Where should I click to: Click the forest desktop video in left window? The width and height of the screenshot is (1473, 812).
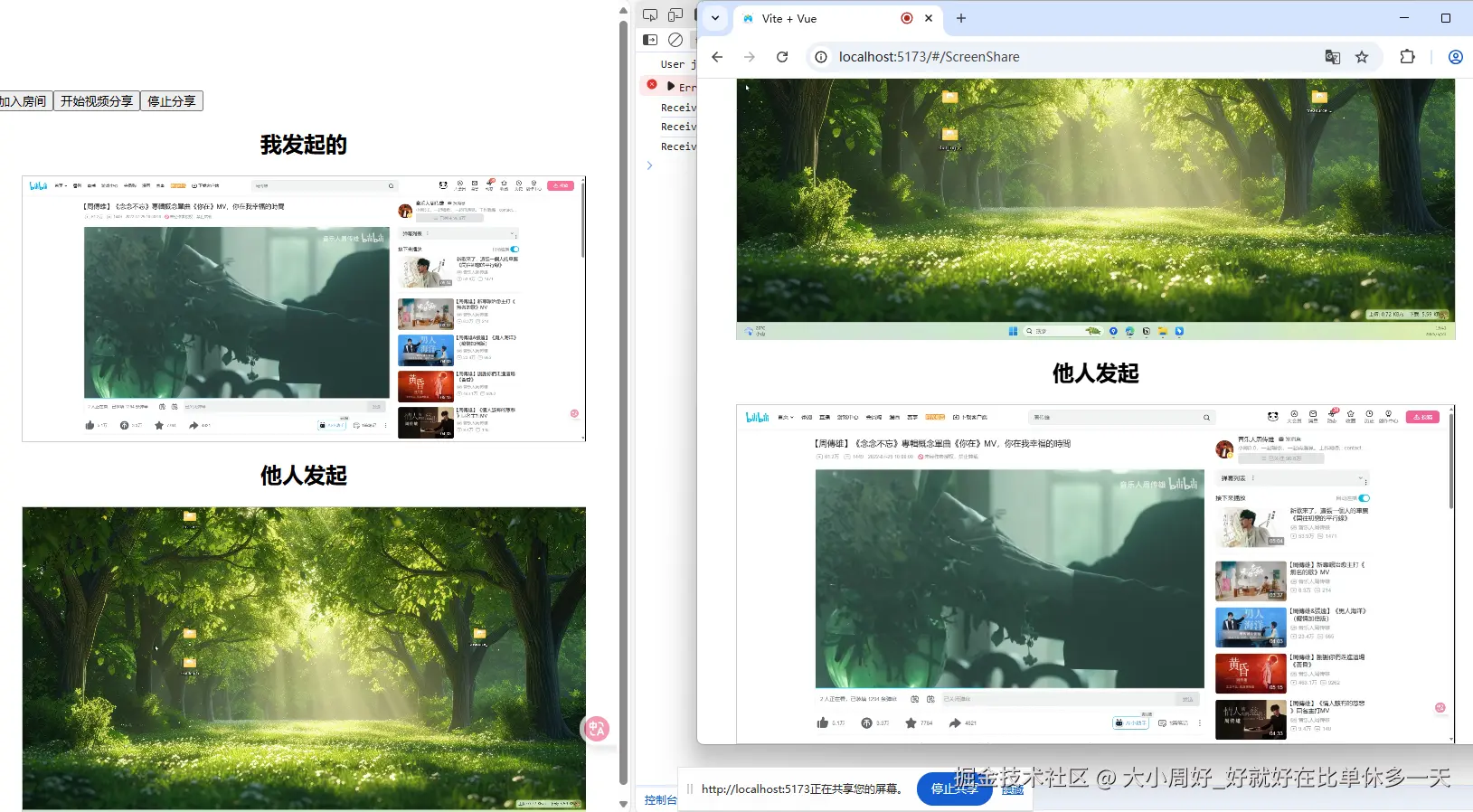click(x=304, y=658)
